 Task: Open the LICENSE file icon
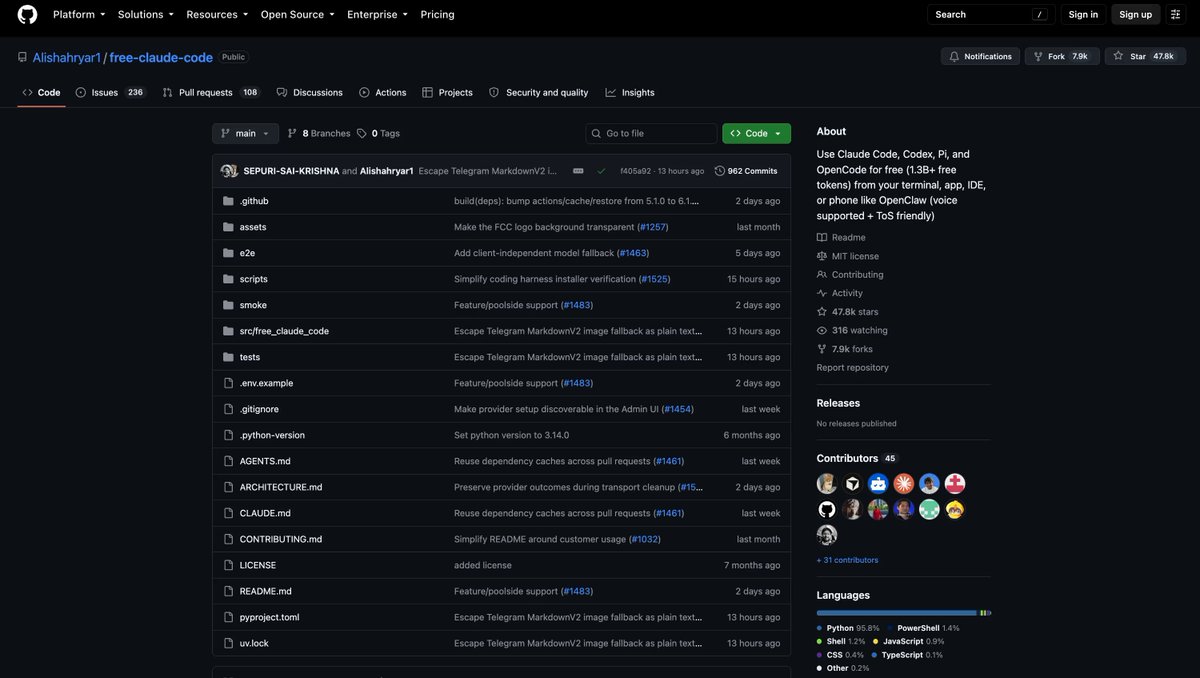tap(228, 565)
